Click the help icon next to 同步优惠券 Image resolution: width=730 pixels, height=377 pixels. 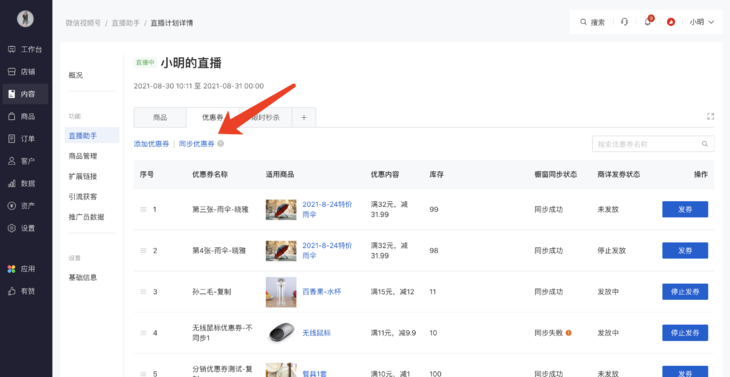point(221,144)
